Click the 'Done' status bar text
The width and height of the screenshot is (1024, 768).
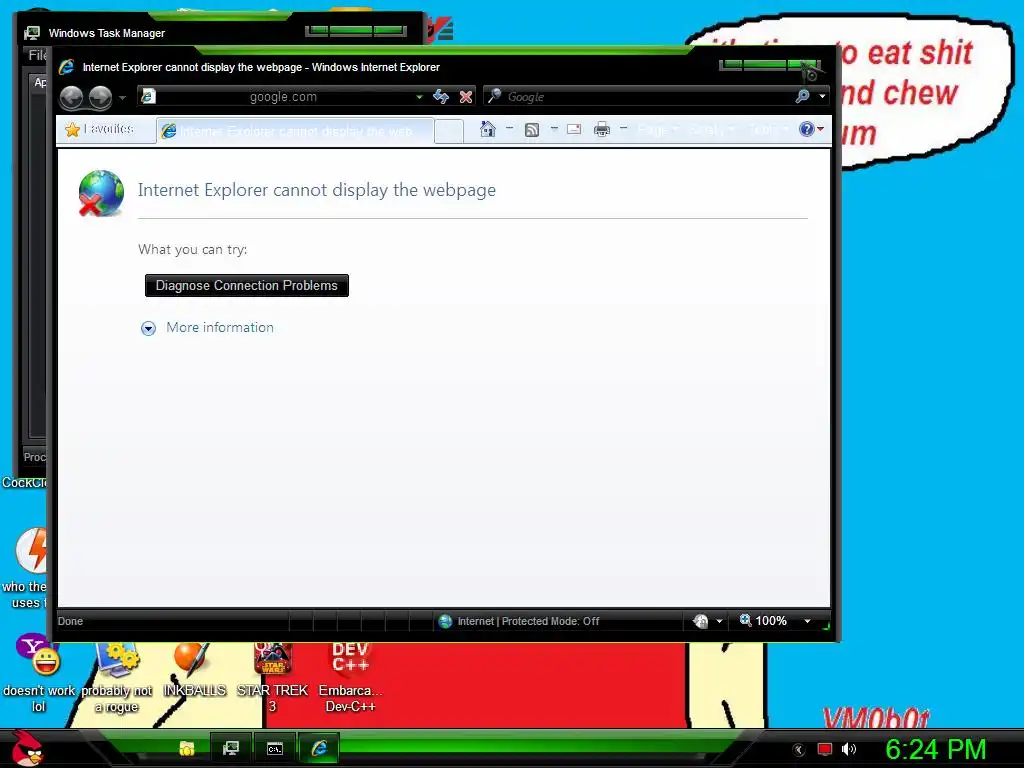pyautogui.click(x=71, y=621)
